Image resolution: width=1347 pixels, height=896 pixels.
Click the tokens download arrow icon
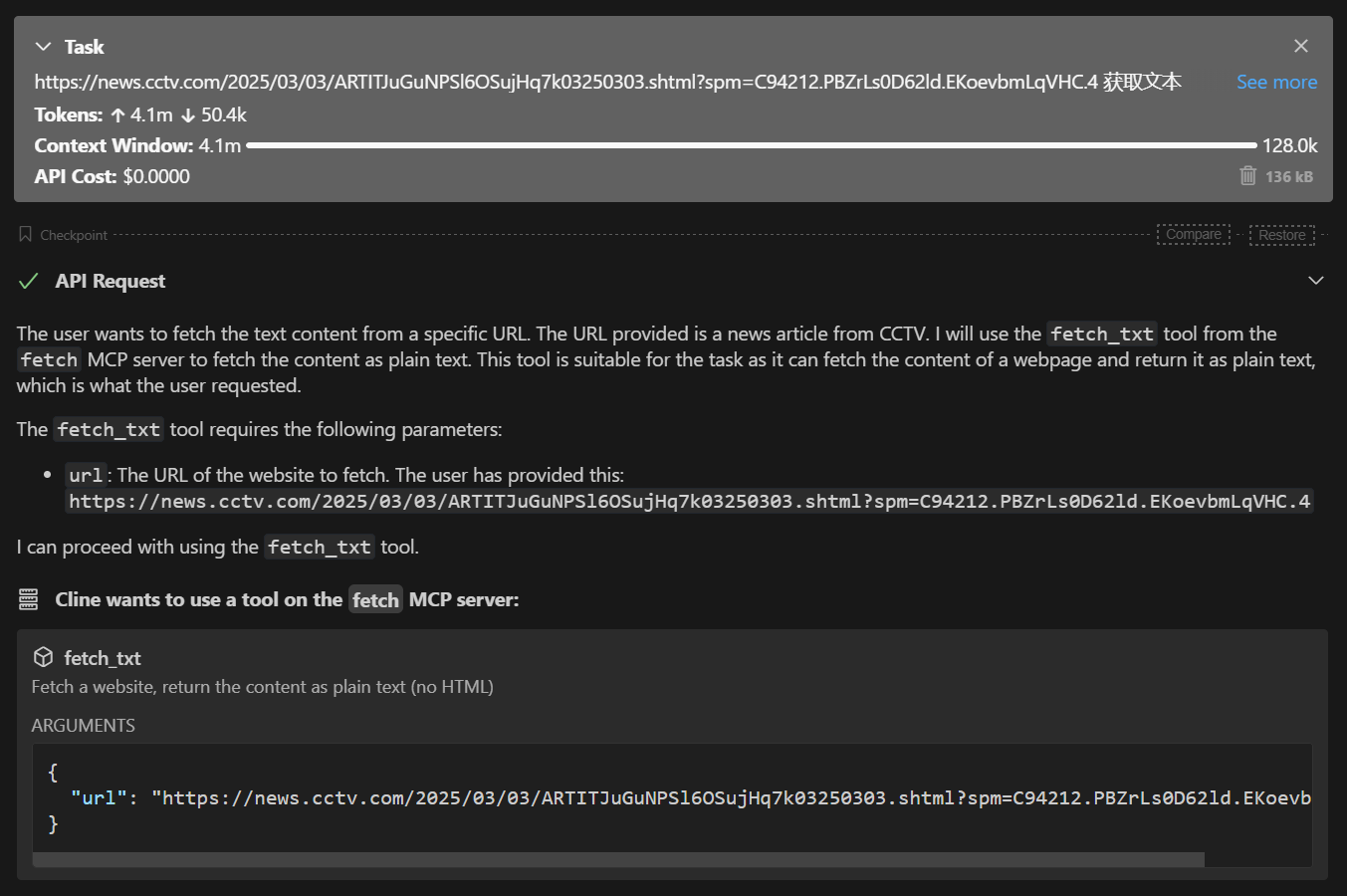(189, 115)
